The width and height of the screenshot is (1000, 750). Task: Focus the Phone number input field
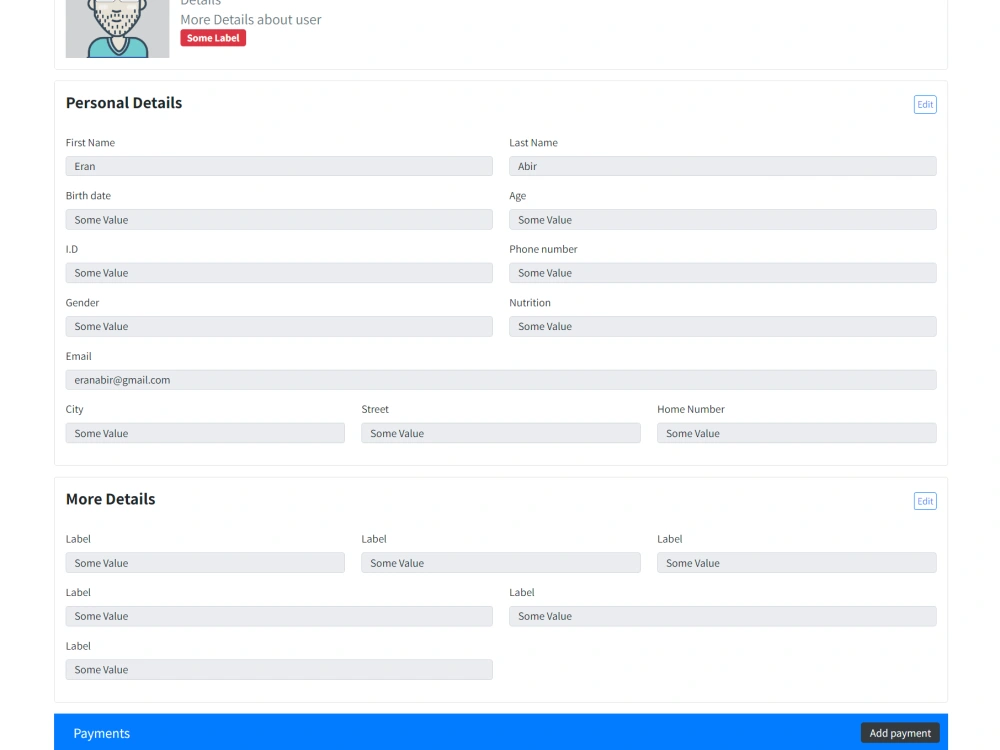point(723,273)
